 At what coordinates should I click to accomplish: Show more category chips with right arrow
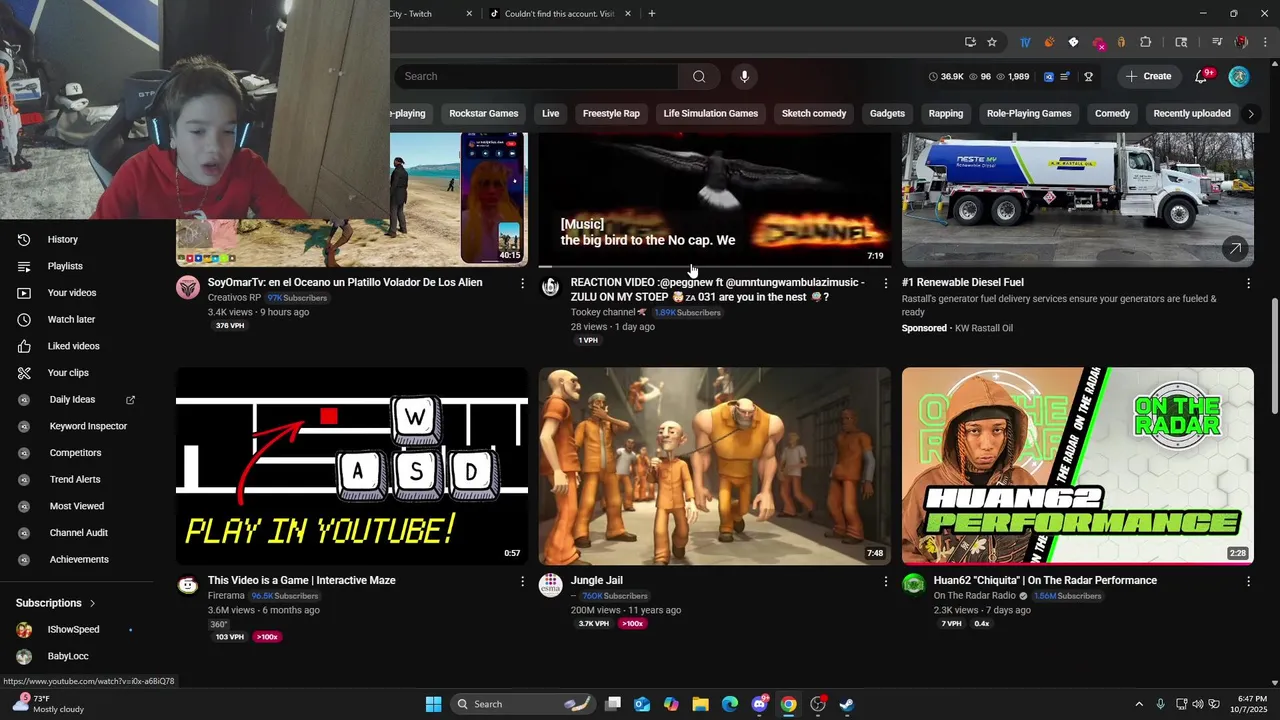tap(1250, 114)
